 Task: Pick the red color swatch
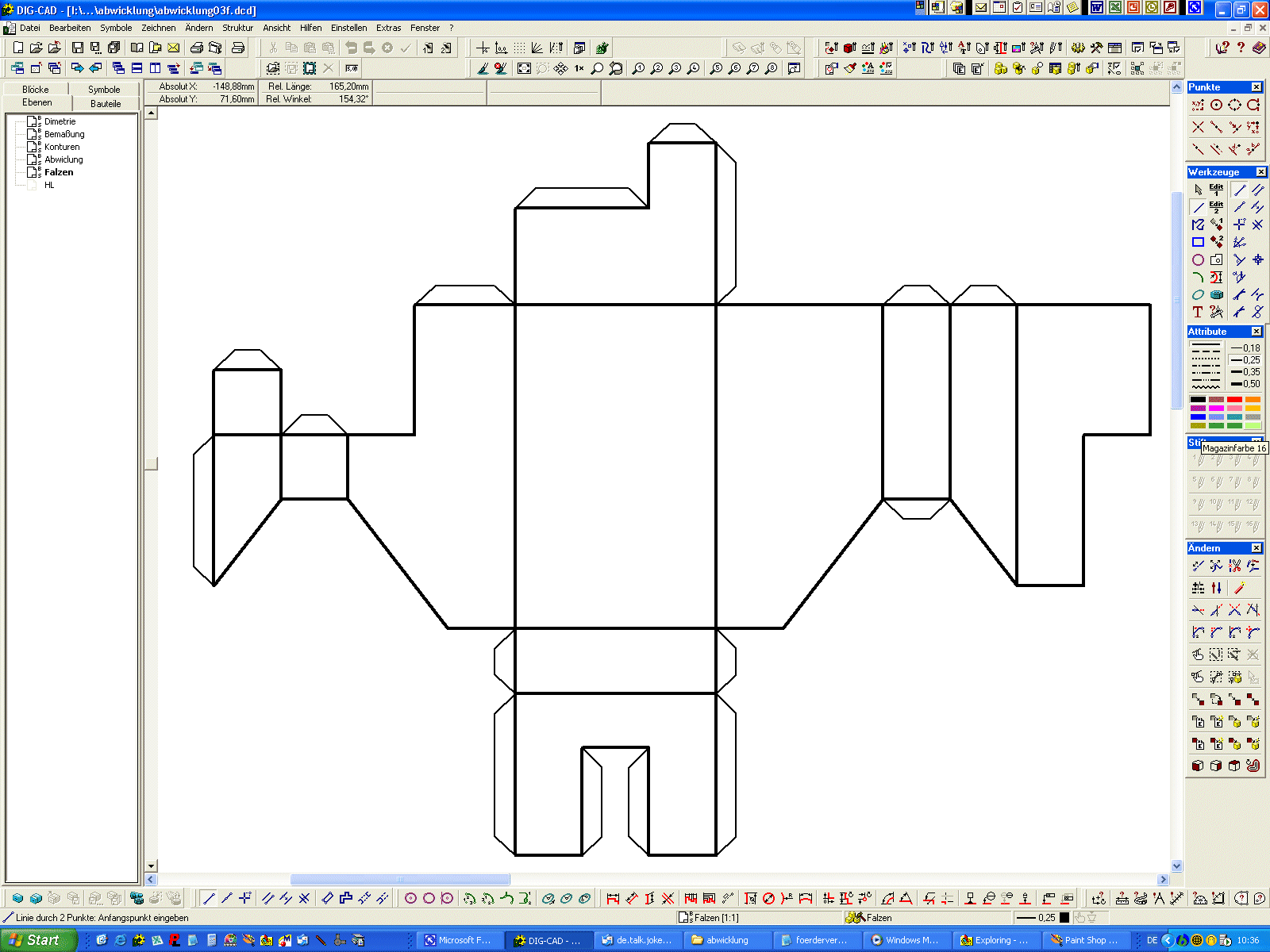(1234, 400)
